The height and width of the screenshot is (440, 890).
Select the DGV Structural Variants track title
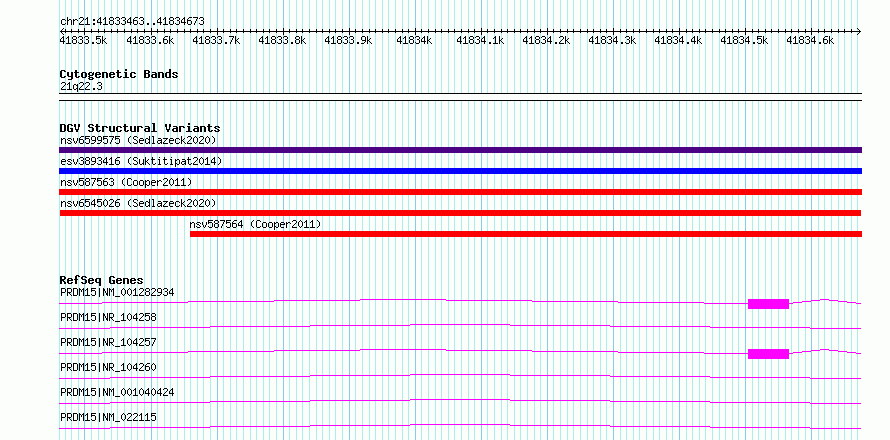(140, 128)
